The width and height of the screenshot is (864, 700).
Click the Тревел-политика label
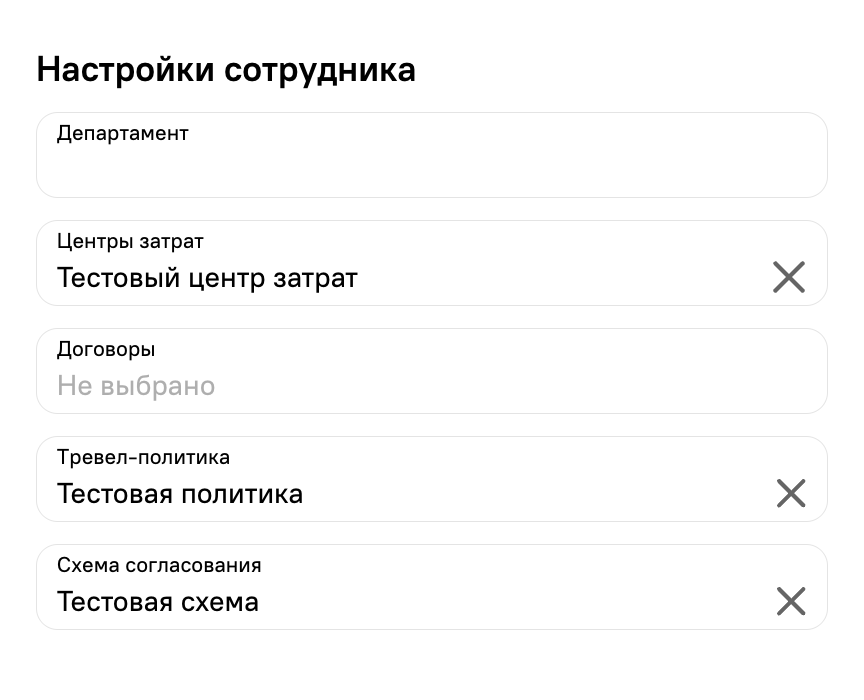coord(143,457)
